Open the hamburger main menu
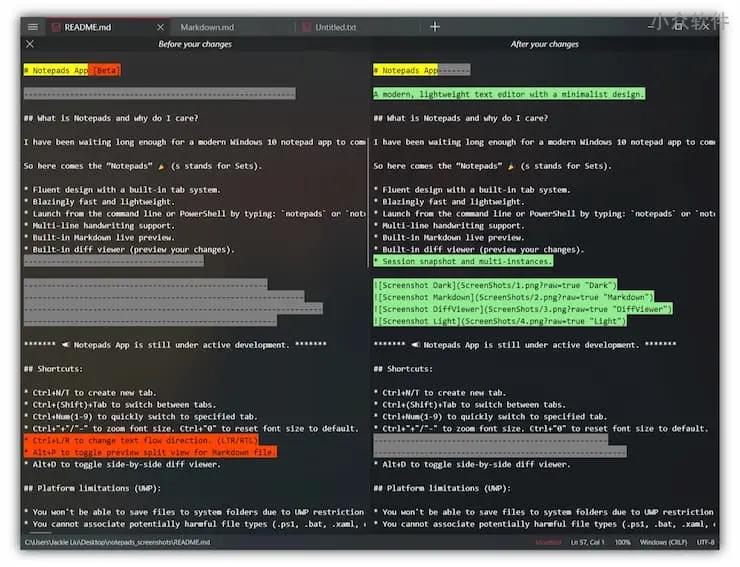The image size is (740, 567). click(x=33, y=27)
